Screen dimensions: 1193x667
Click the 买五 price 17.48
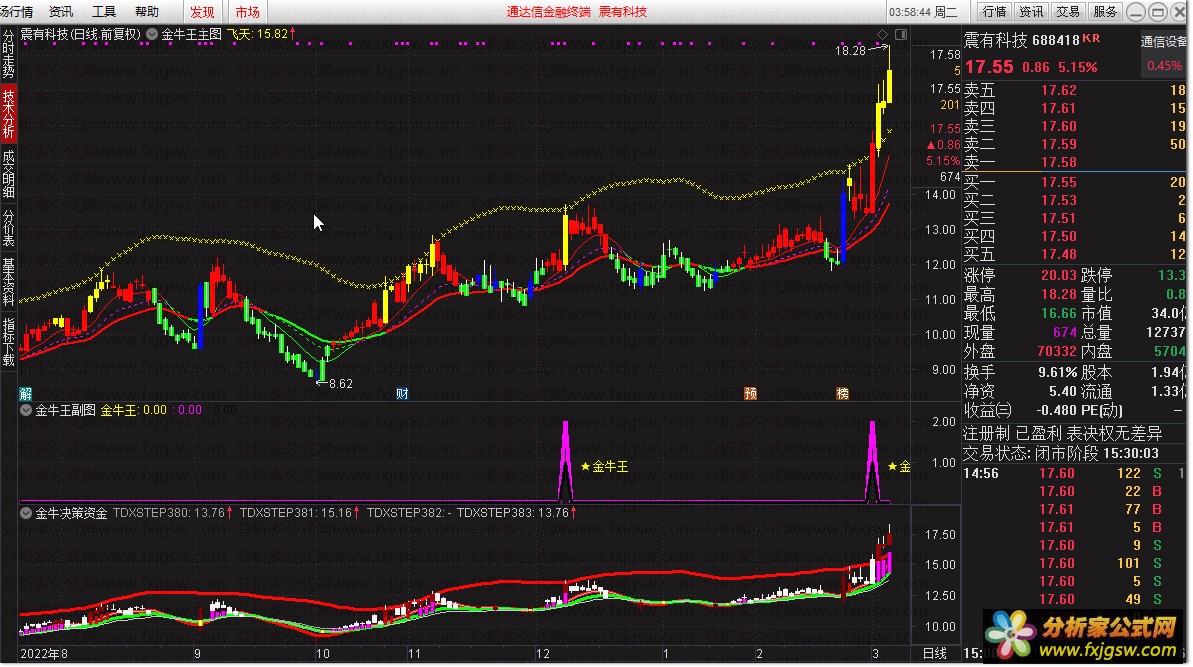pyautogui.click(x=1058, y=254)
